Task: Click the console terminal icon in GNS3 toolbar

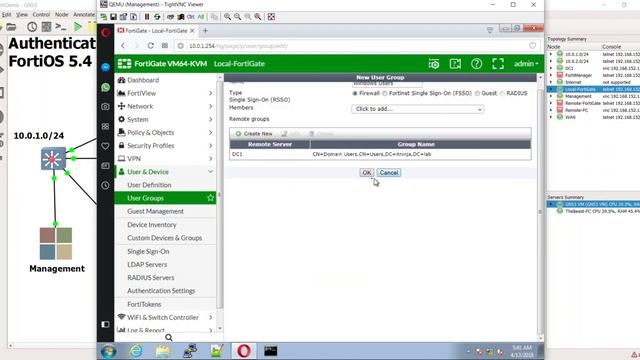Action: tap(61, 27)
